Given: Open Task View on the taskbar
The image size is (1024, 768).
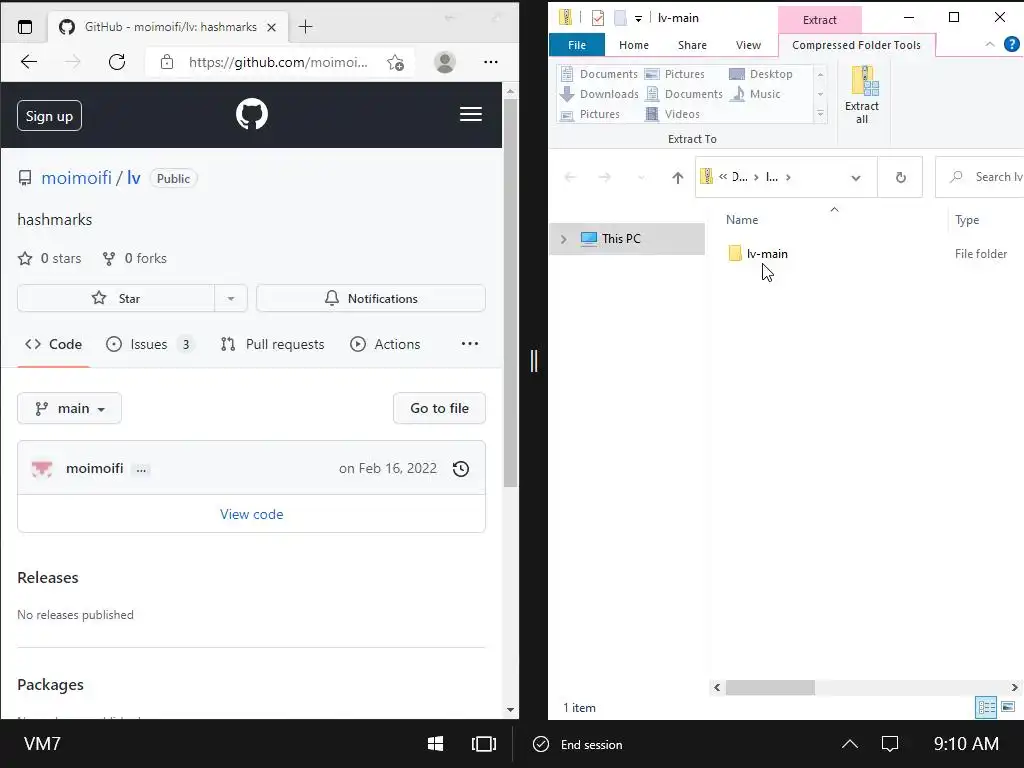Looking at the screenshot, I should [x=484, y=744].
